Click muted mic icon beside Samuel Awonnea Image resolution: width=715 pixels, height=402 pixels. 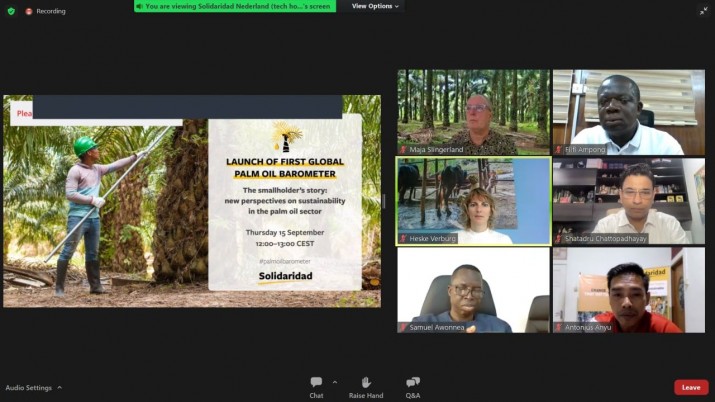(x=403, y=327)
